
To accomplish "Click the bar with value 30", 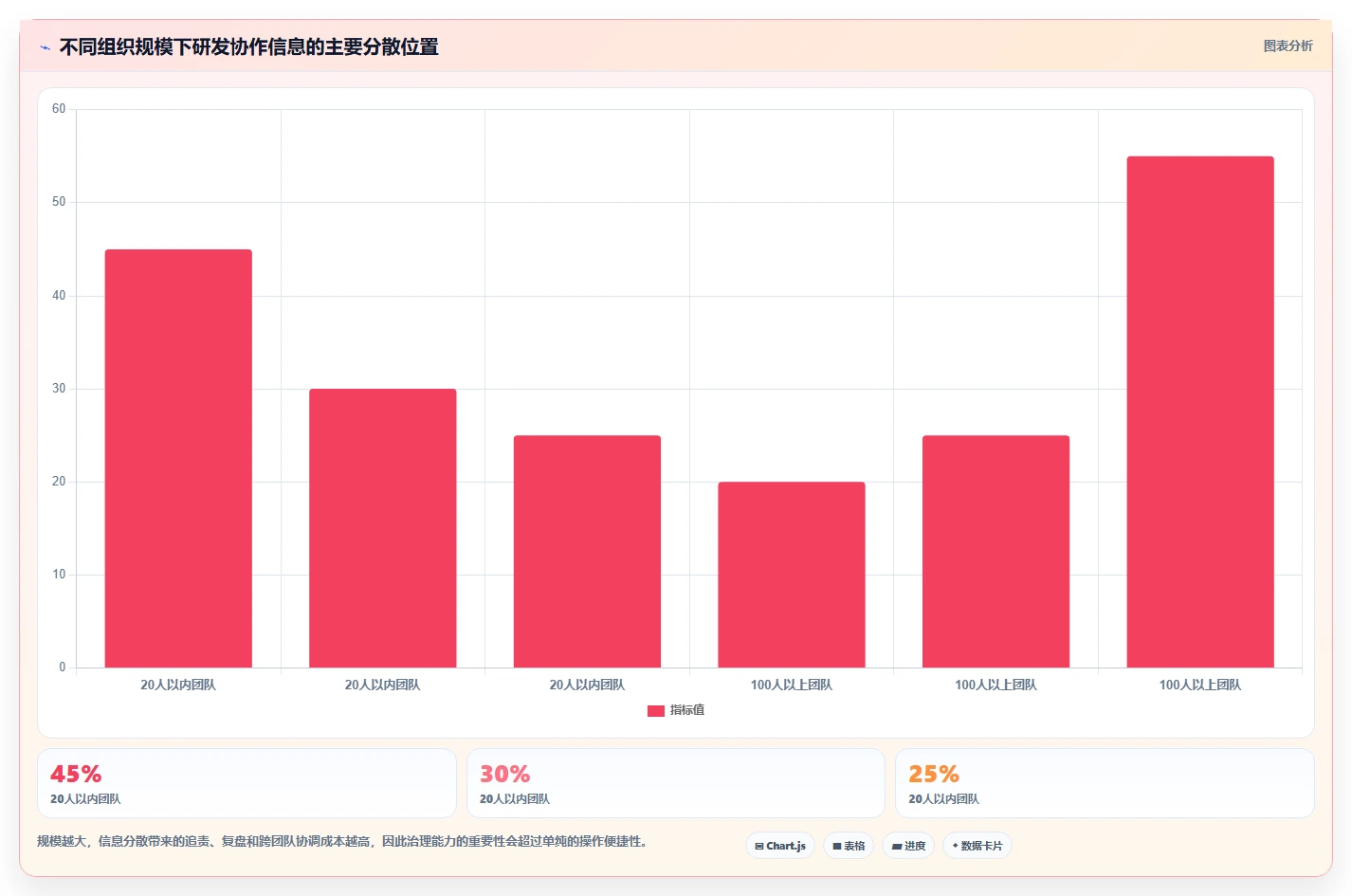I will pyautogui.click(x=383, y=528).
